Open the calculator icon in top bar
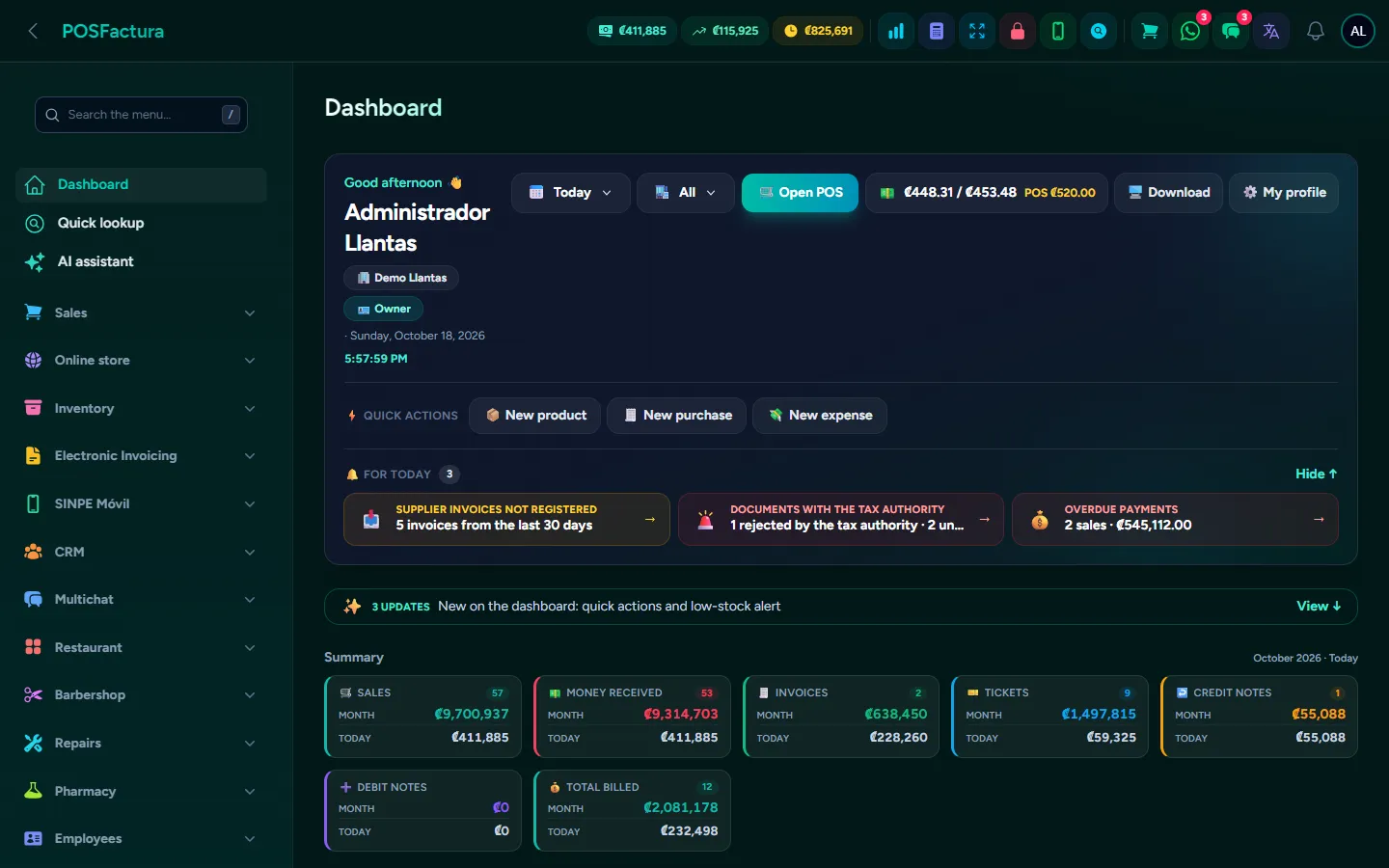This screenshot has height=868, width=1389. coord(937,31)
